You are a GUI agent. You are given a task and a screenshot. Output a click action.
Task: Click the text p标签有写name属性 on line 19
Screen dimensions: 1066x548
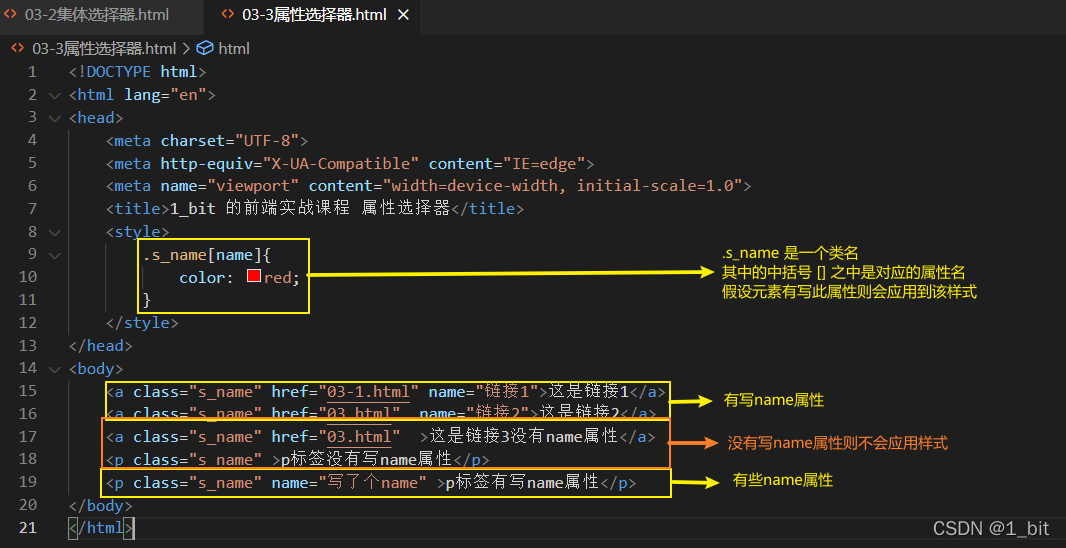click(522, 483)
